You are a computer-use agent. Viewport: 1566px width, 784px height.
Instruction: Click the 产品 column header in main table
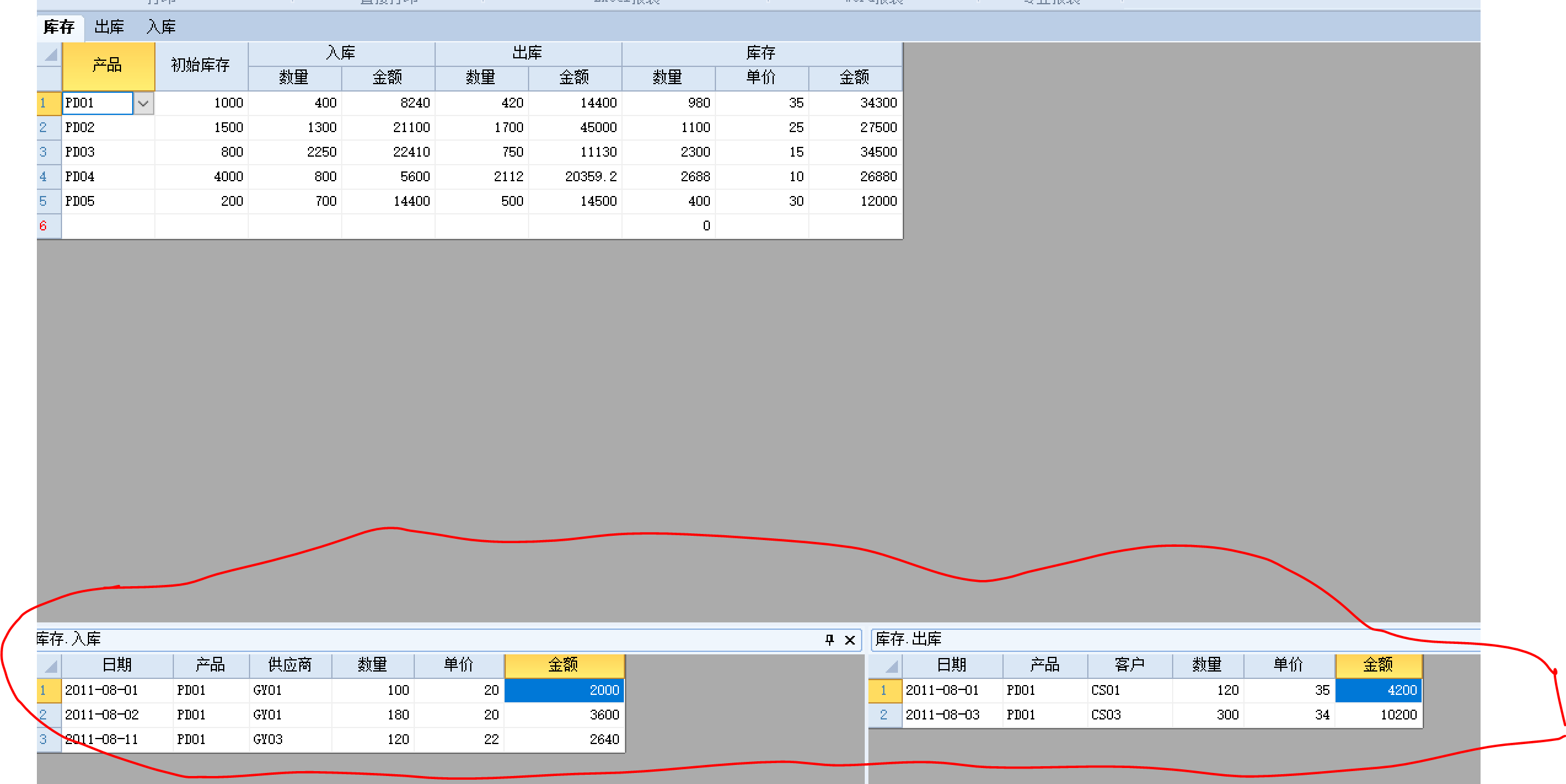pos(108,65)
